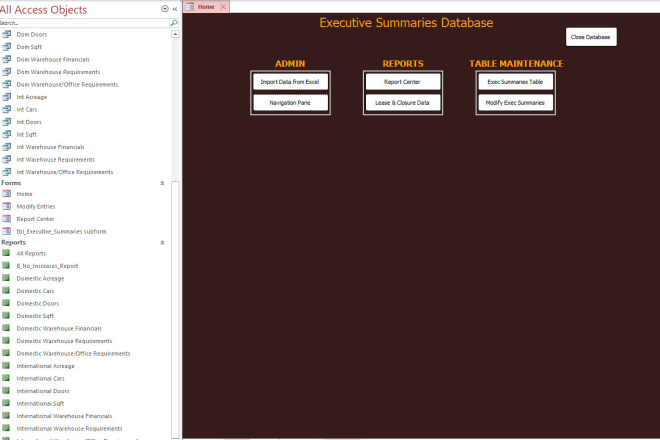Click the search magnifier icon in navigation pane
This screenshot has width=660, height=440.
tap(174, 22)
